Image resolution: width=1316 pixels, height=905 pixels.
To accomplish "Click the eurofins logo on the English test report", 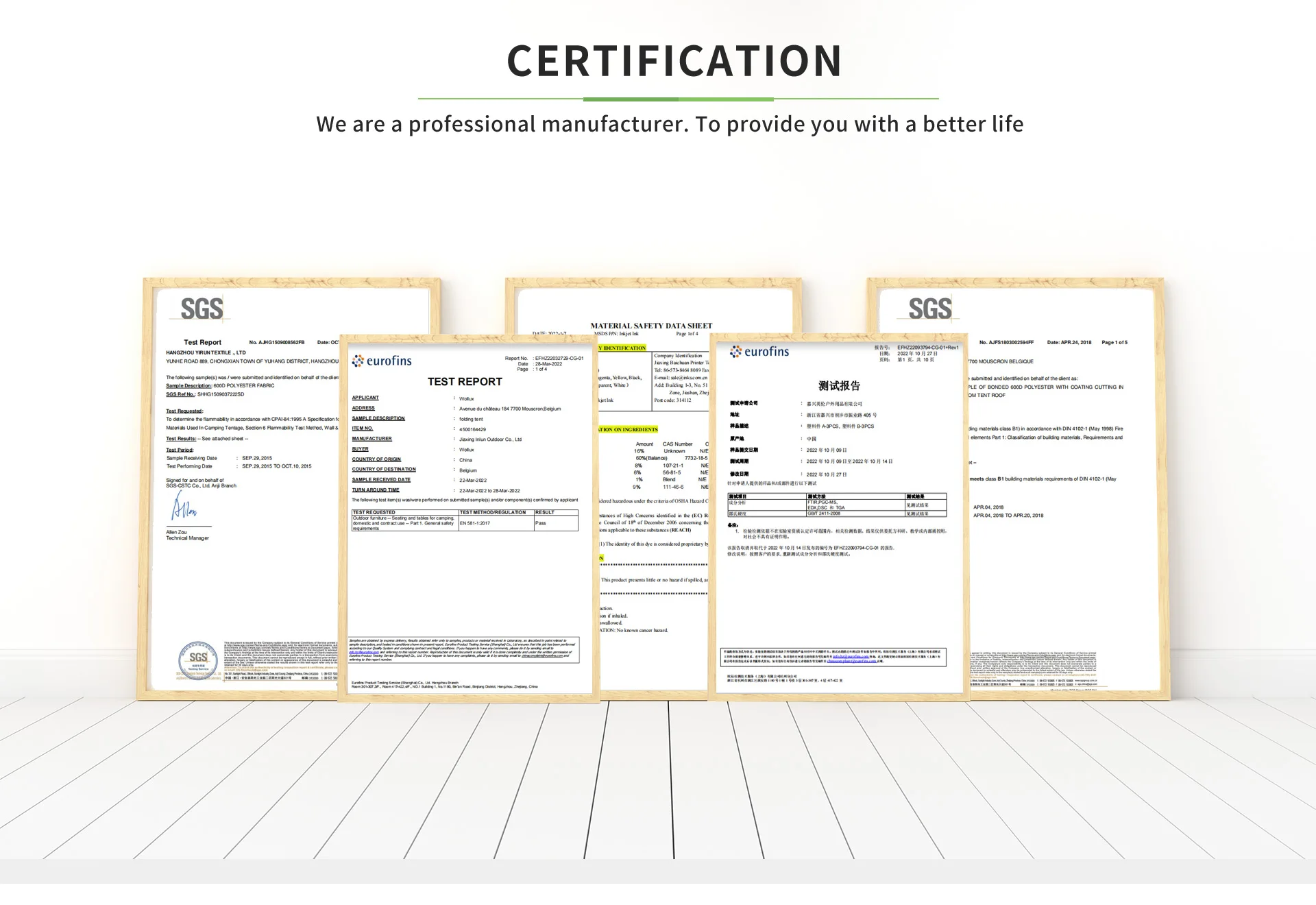I will coord(382,361).
